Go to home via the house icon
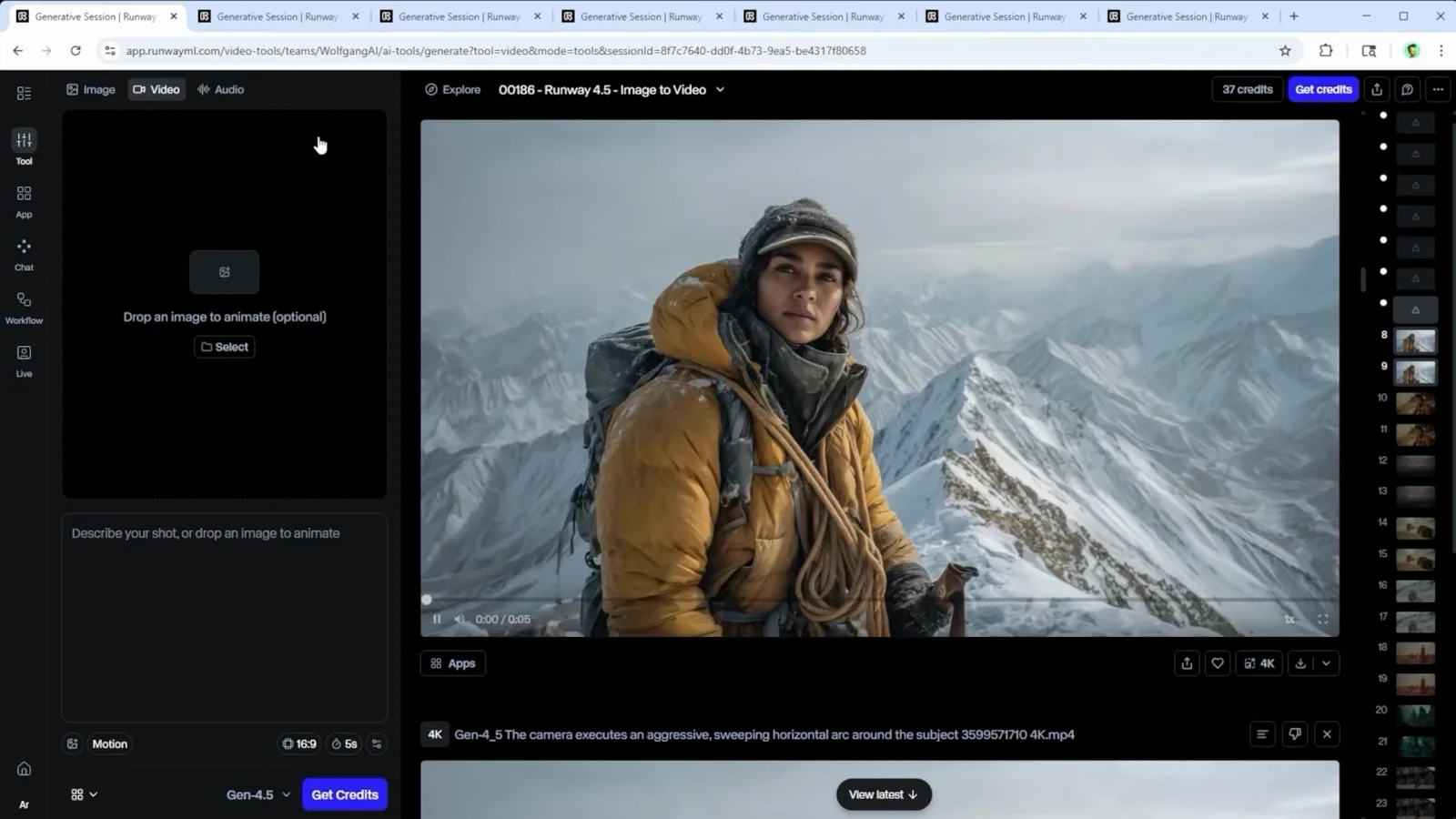Screen dimensions: 1456x819 point(24,769)
